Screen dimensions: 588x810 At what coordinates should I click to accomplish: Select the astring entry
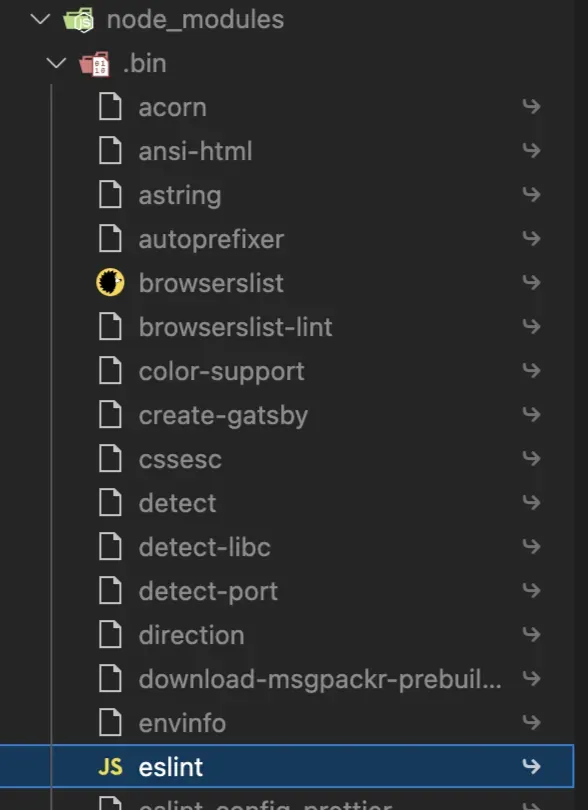pyautogui.click(x=180, y=195)
